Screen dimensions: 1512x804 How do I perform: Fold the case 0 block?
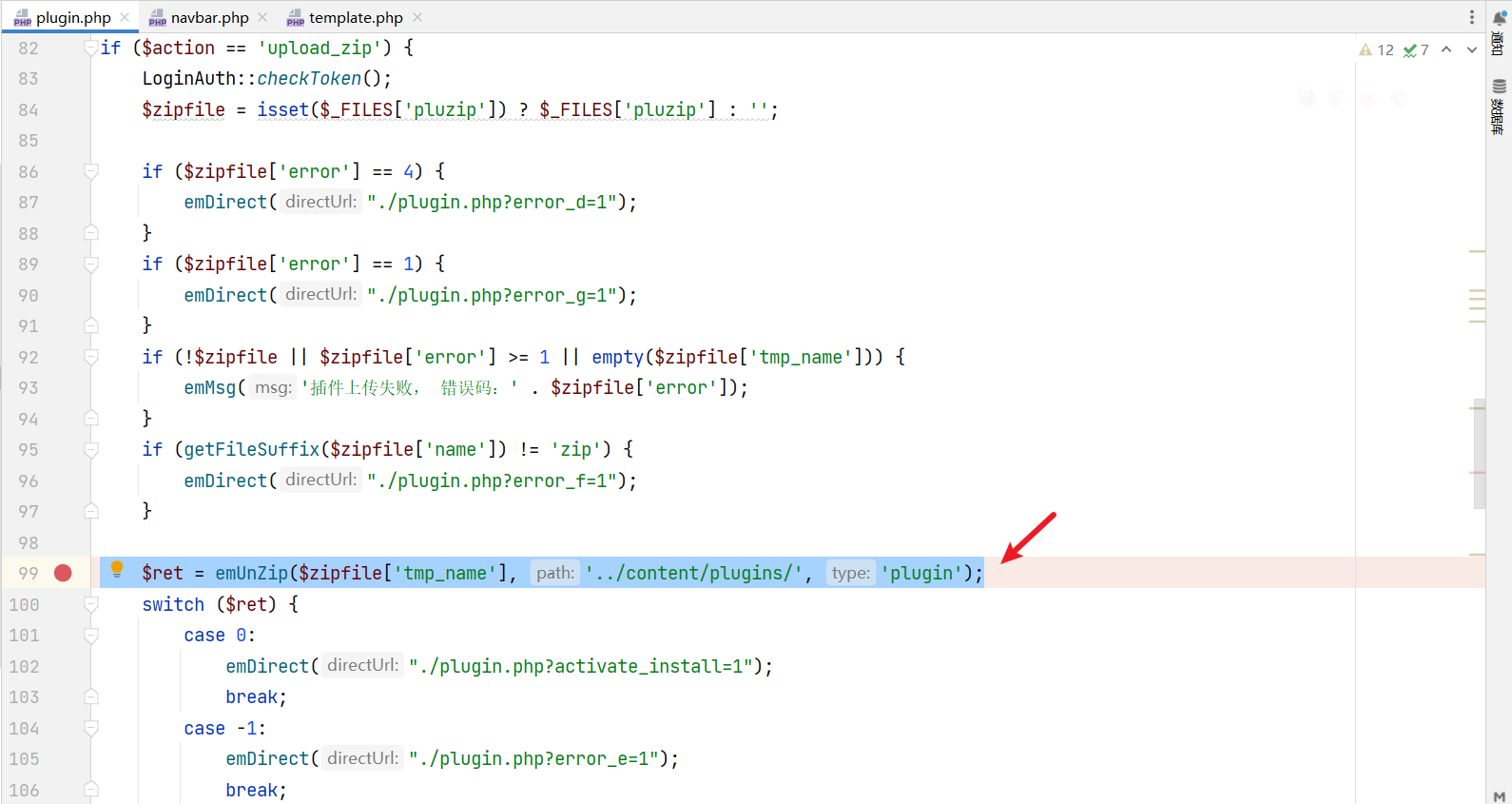[91, 635]
